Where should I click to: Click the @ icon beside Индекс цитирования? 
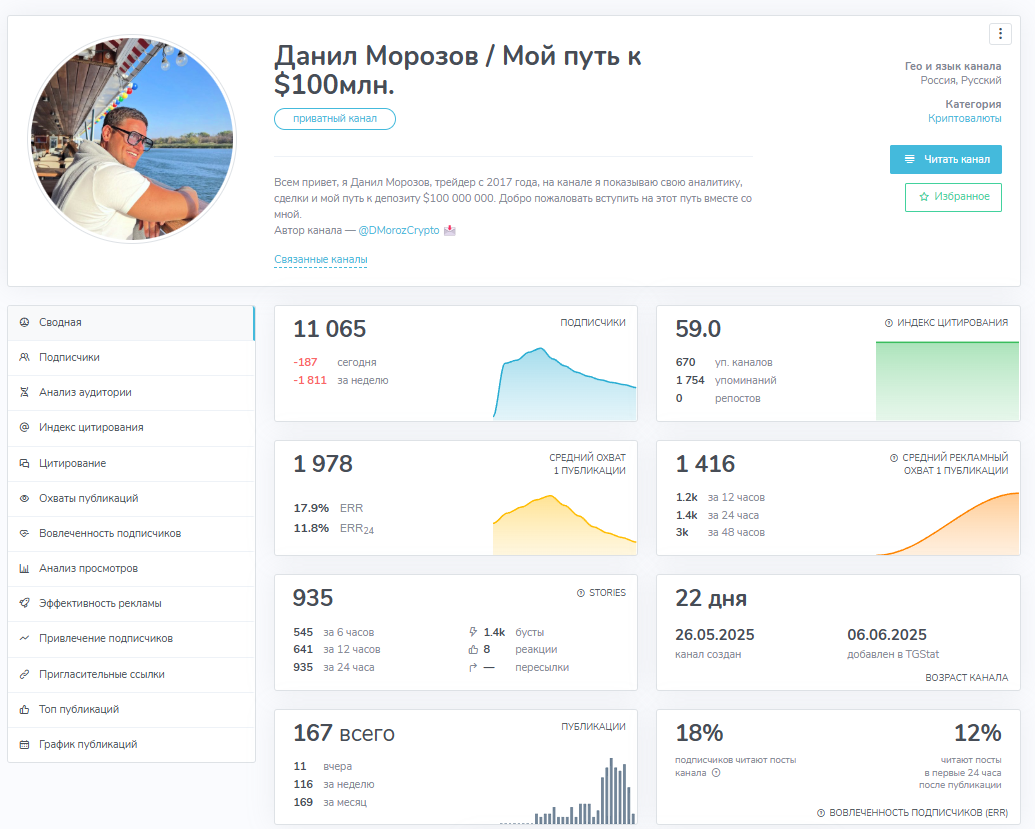point(24,427)
